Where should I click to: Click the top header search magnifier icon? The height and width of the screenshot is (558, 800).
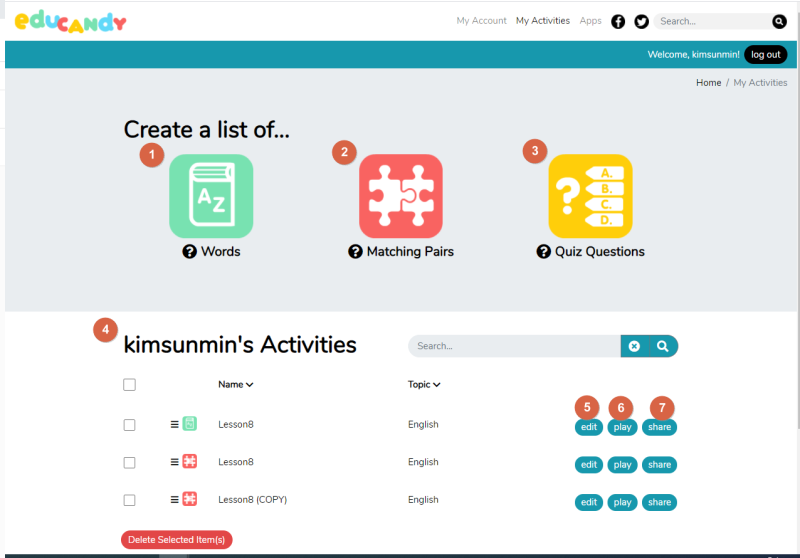point(779,21)
